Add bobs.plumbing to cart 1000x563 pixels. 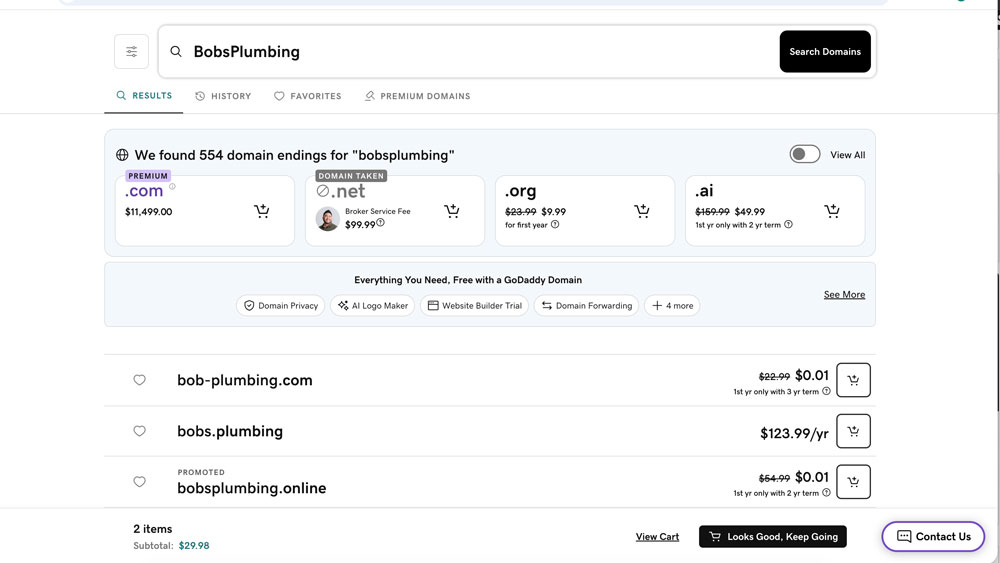click(x=853, y=431)
